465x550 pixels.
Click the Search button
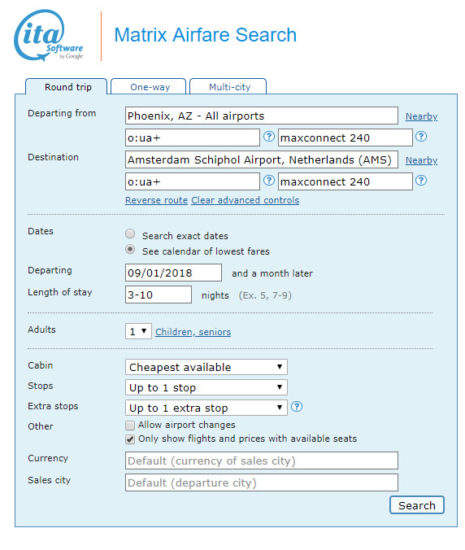[x=417, y=505]
